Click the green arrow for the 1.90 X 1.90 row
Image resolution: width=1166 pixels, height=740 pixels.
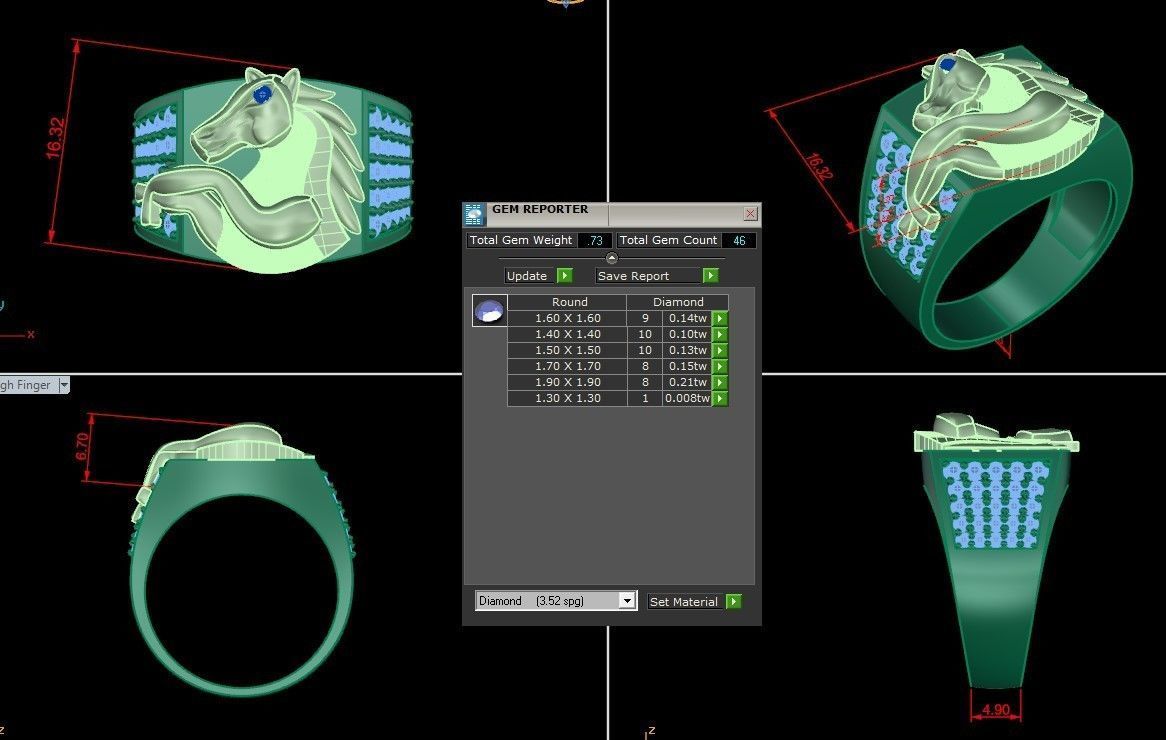pos(720,381)
